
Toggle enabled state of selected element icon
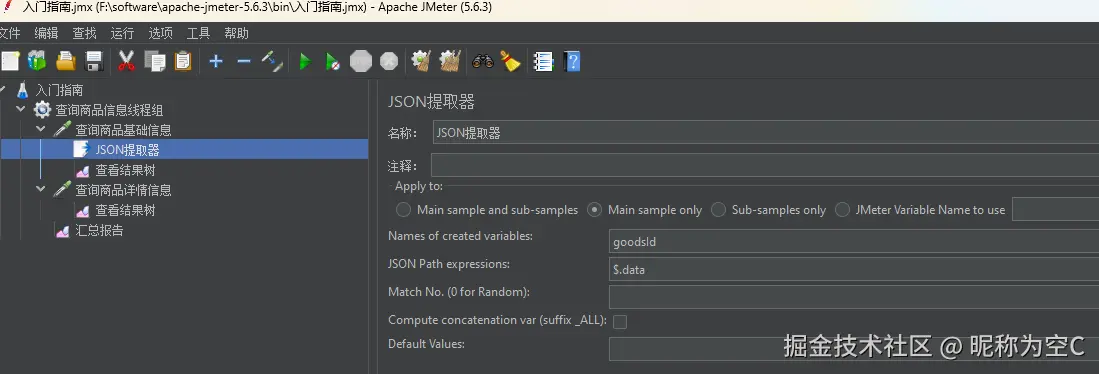point(272,62)
